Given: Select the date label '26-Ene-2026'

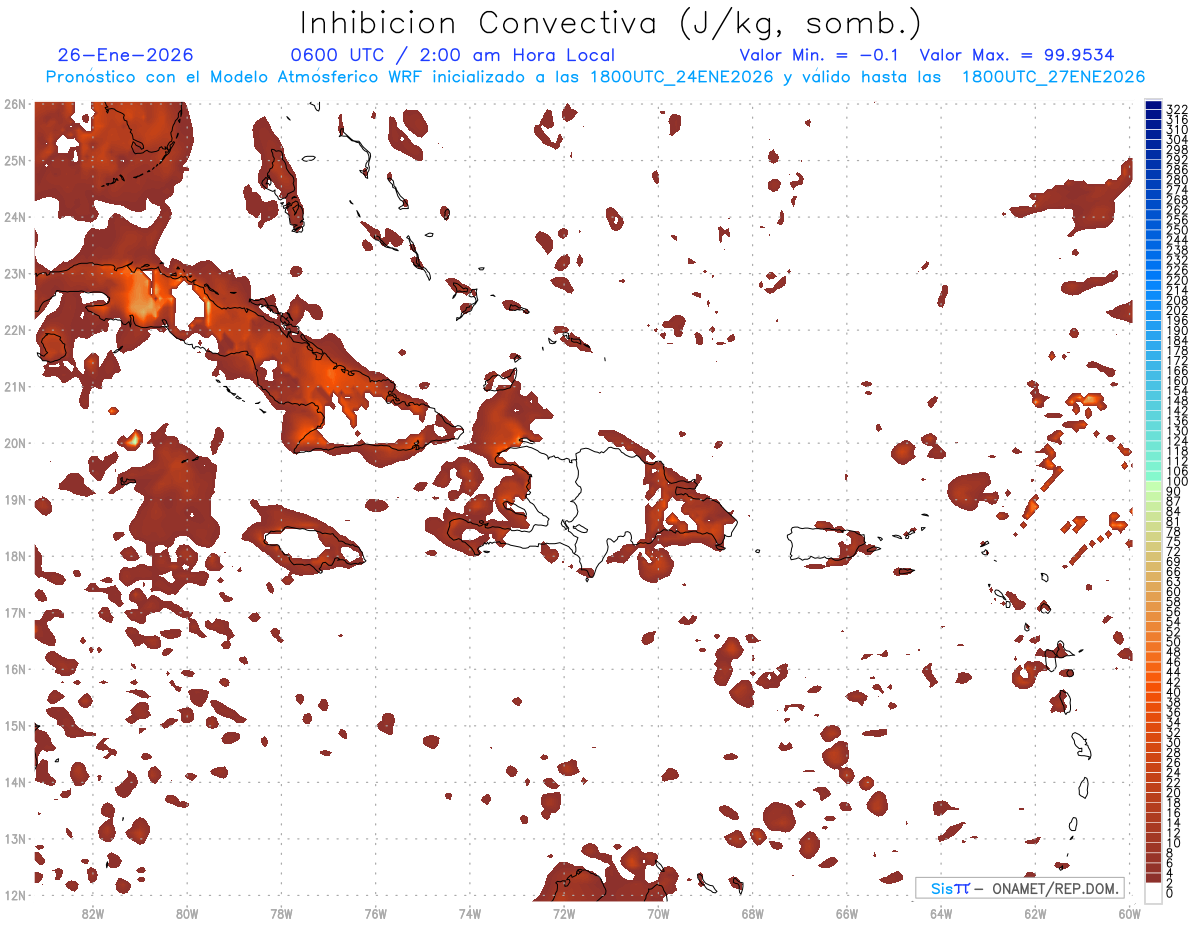Looking at the screenshot, I should (x=126, y=56).
